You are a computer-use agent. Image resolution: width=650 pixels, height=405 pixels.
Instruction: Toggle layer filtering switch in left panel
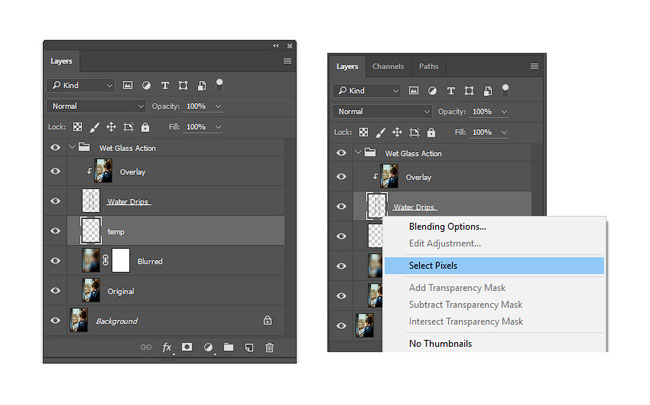[219, 85]
